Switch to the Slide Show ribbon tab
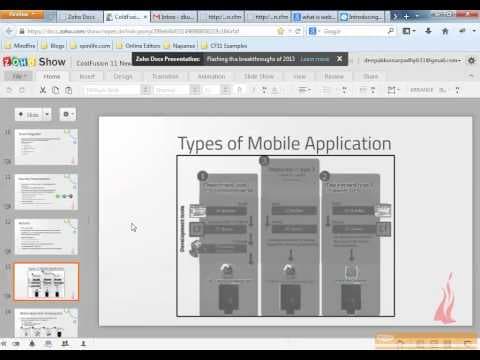The width and height of the screenshot is (480, 360). pyautogui.click(x=259, y=76)
